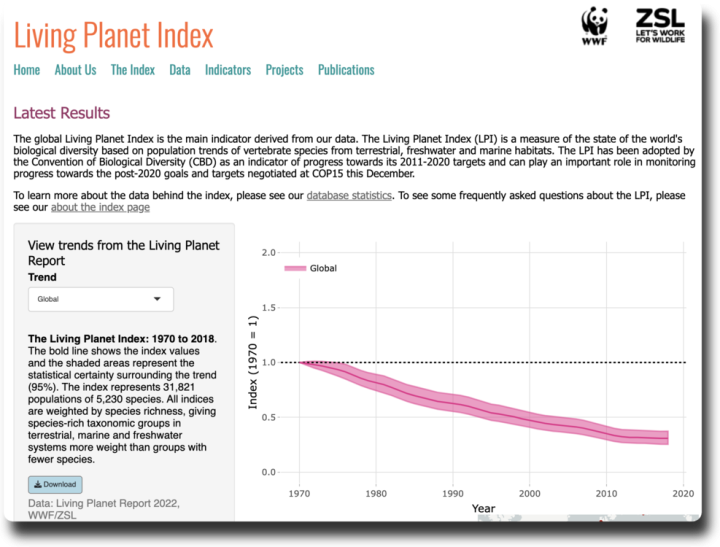Image resolution: width=720 pixels, height=547 pixels.
Task: Toggle the Global series in chart legend
Action: 323,269
